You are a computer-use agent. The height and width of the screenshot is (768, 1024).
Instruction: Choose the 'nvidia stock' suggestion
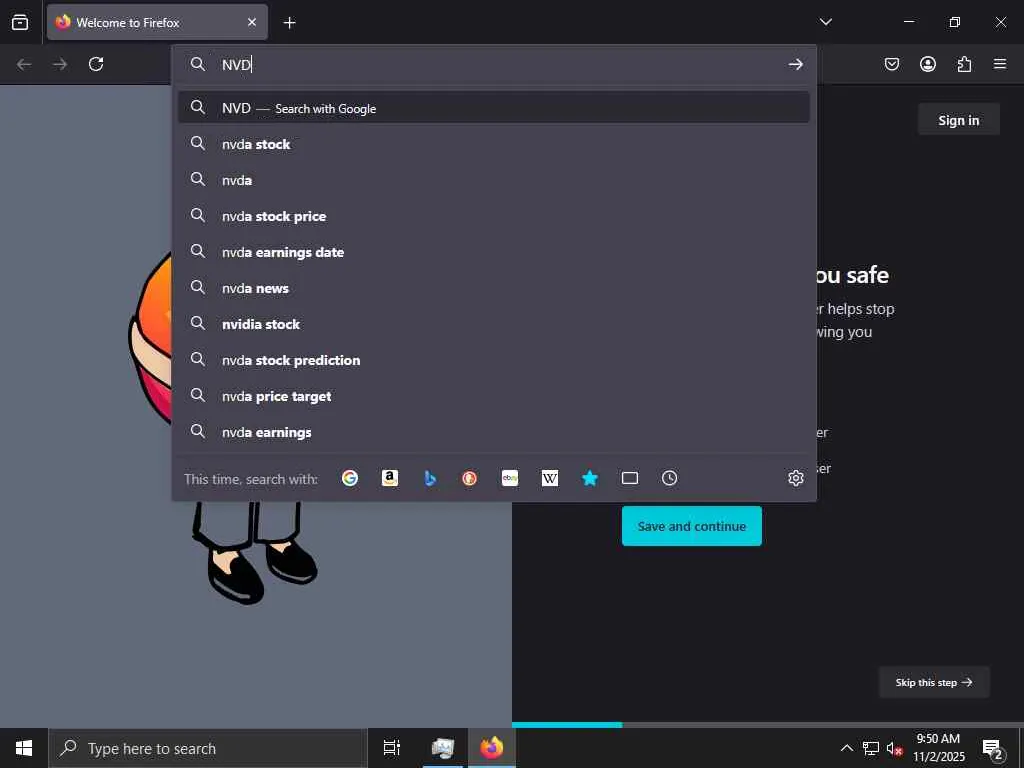(494, 323)
